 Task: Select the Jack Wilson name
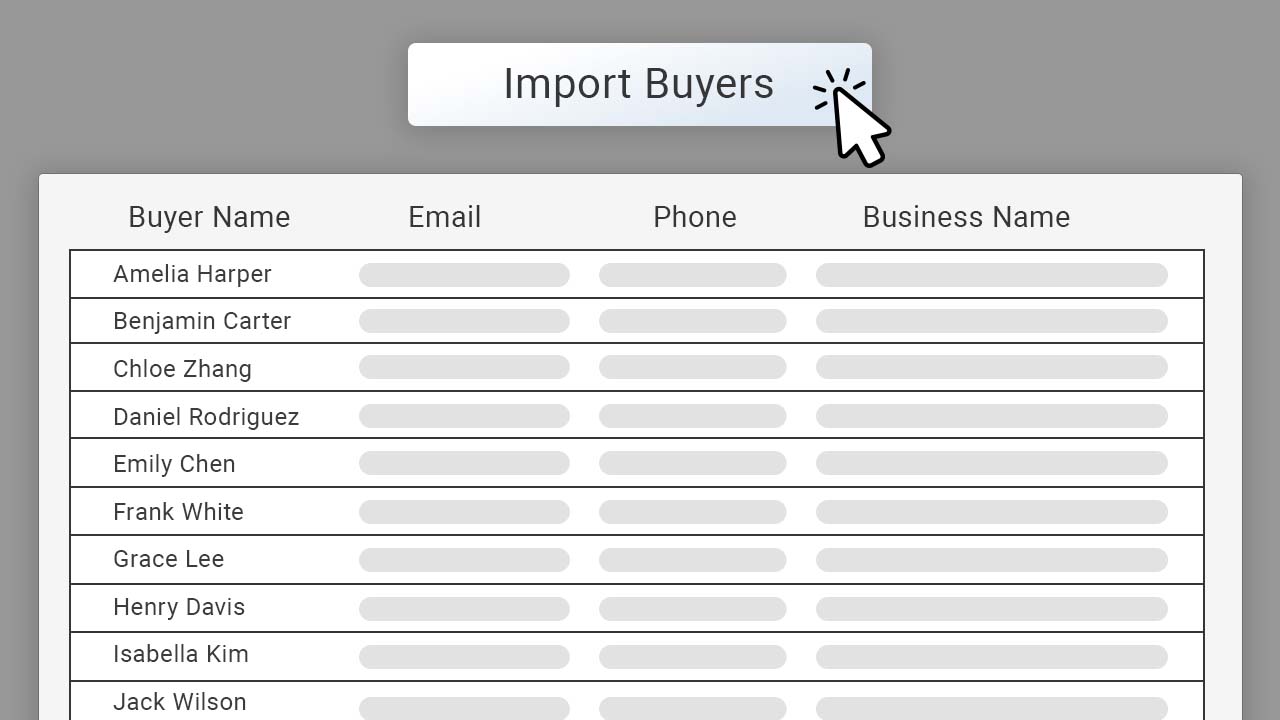click(180, 702)
